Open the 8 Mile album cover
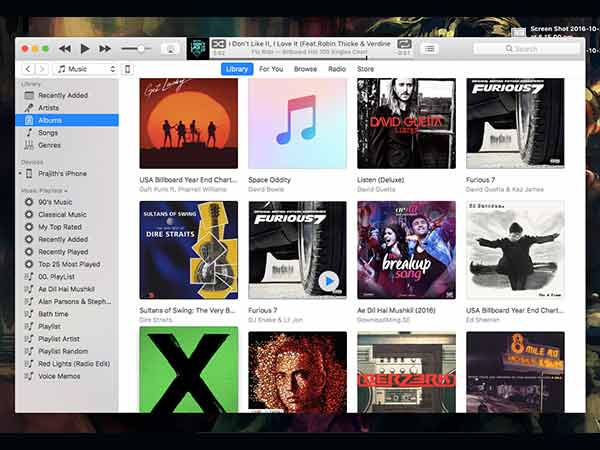 click(x=515, y=372)
